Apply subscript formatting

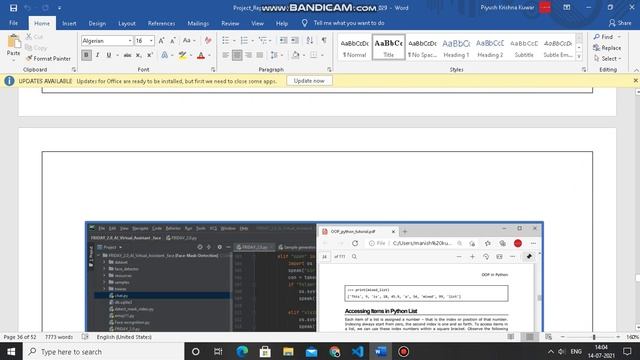coord(139,55)
